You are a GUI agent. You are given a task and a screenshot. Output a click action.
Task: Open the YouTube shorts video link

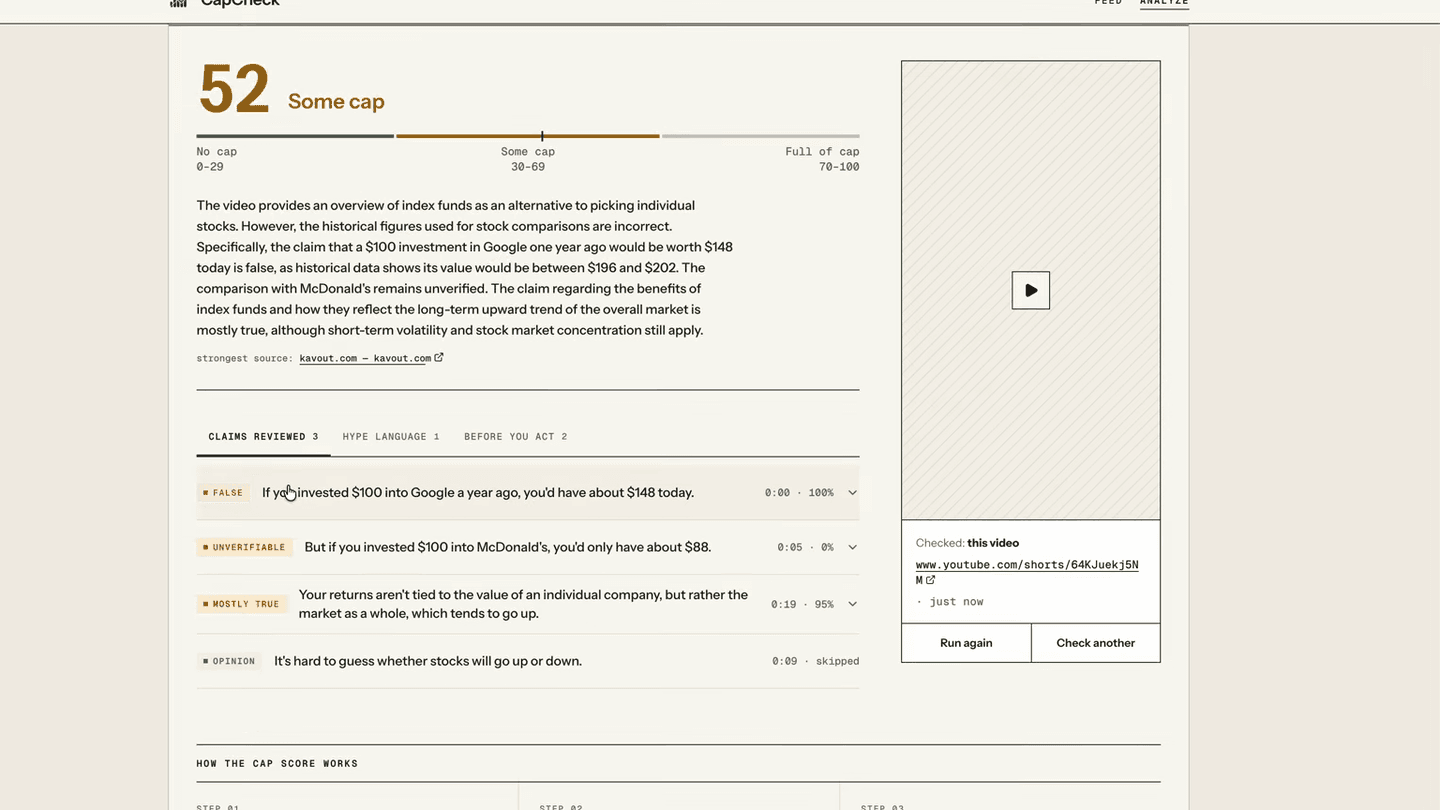[x=1027, y=572]
